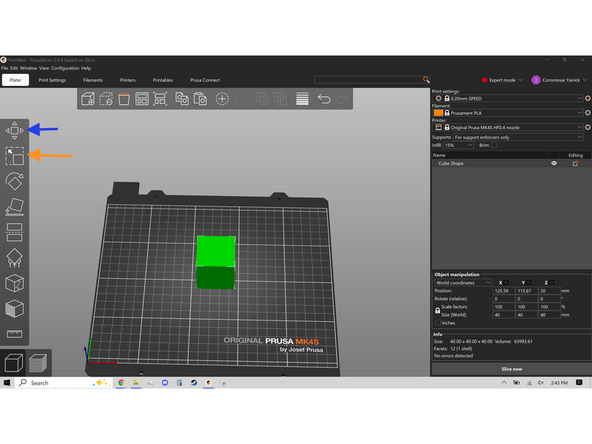Open the Windows Start menu
This screenshot has height=444, width=592.
tap(7, 383)
